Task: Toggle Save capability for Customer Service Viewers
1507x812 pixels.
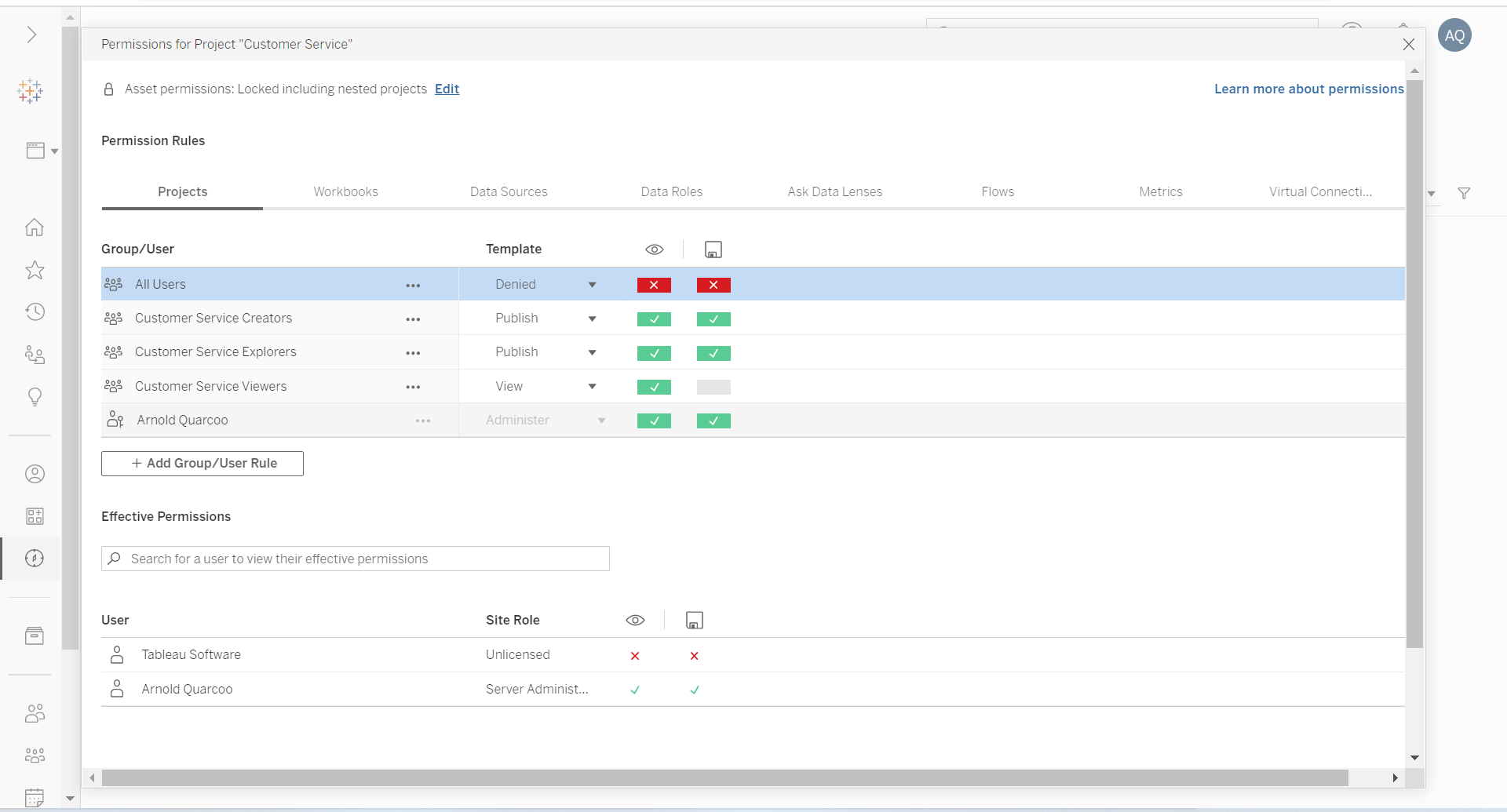Action: [x=713, y=387]
